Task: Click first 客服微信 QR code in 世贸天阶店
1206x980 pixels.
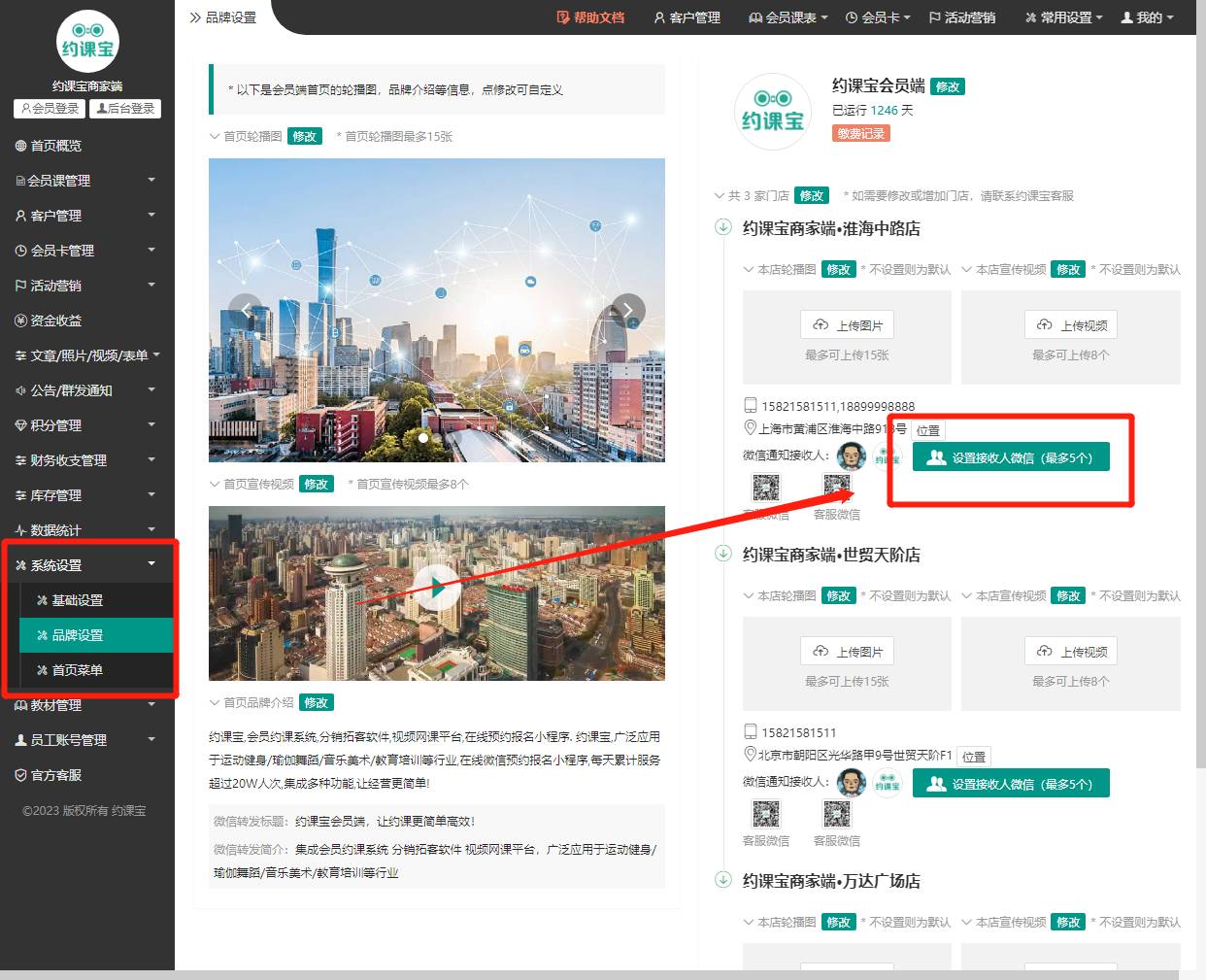Action: tap(766, 814)
